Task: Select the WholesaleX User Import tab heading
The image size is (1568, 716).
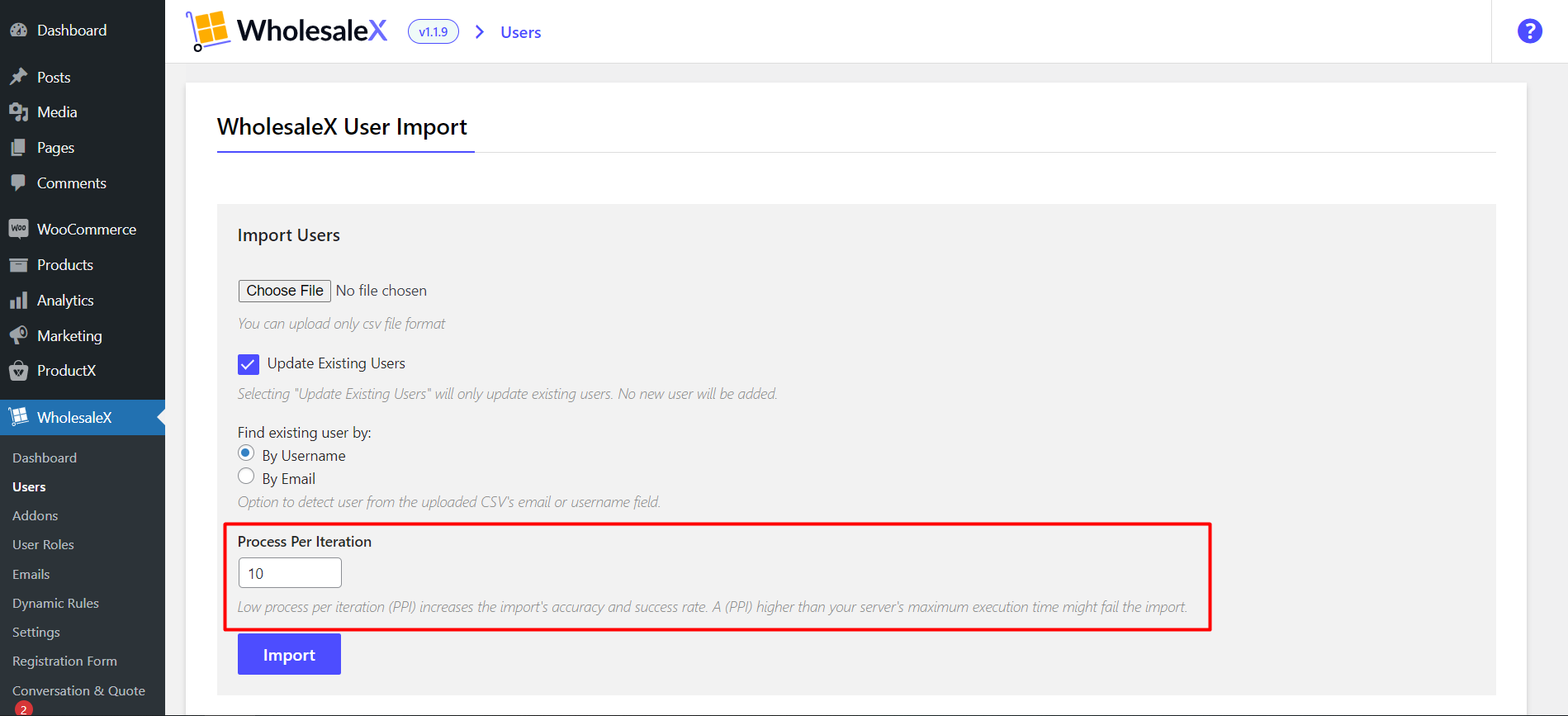Action: 342,126
